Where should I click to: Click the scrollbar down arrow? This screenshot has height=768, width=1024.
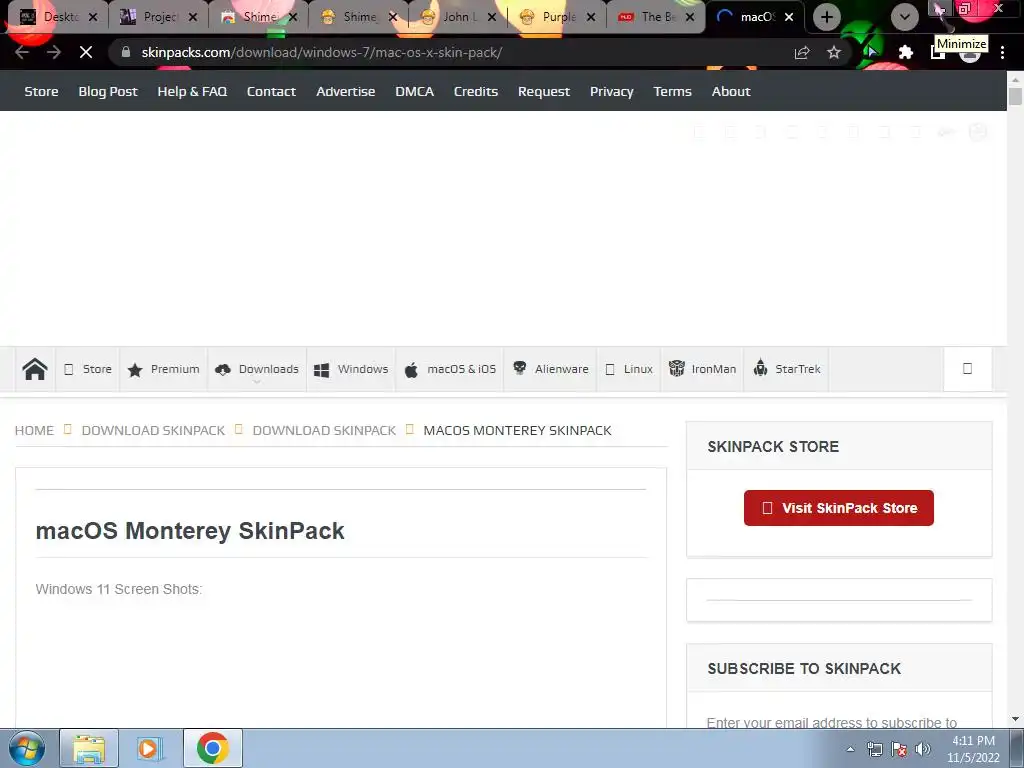pos(1015,720)
